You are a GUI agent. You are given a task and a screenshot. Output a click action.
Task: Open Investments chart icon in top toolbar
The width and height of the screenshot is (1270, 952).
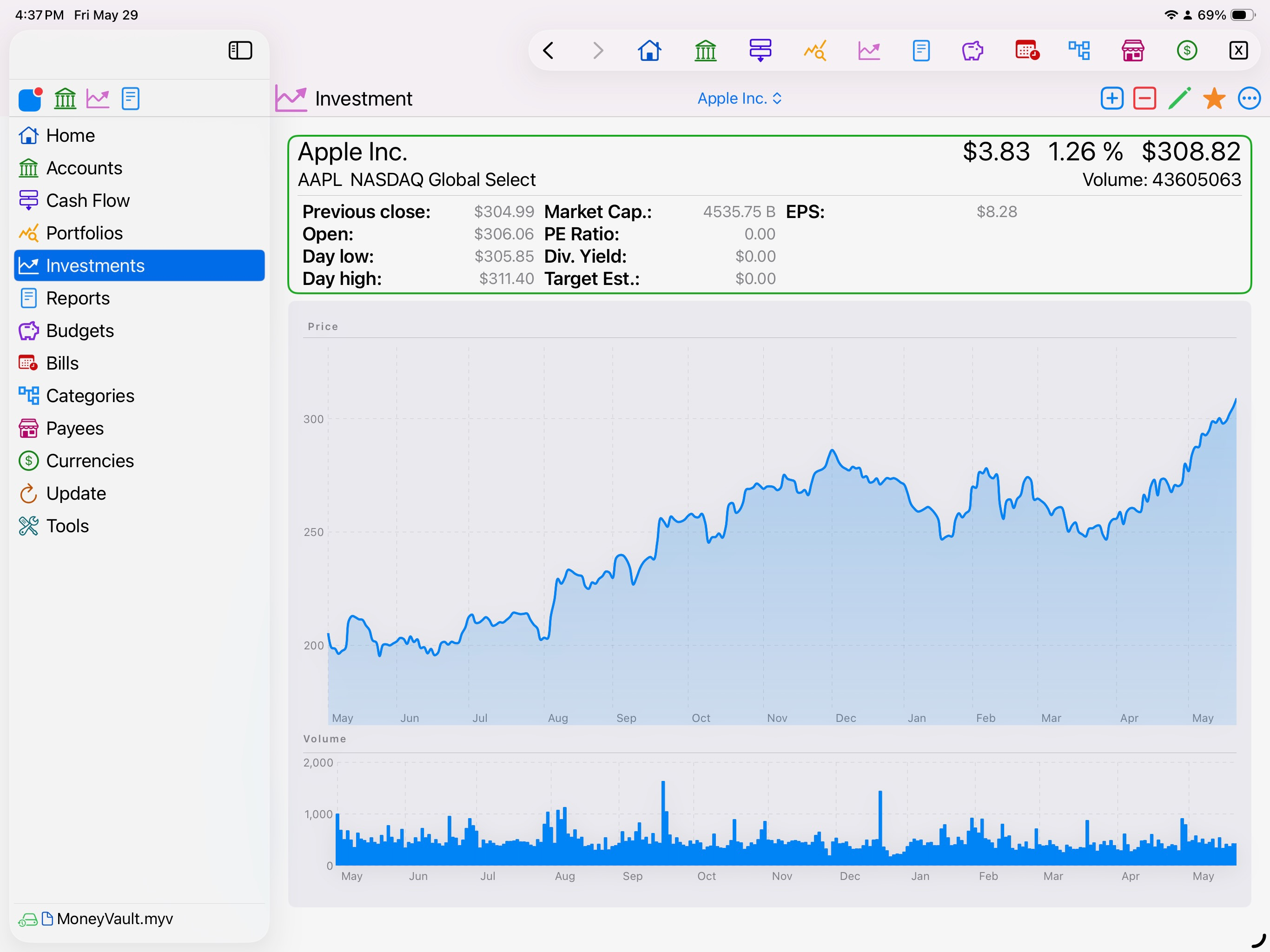click(869, 51)
